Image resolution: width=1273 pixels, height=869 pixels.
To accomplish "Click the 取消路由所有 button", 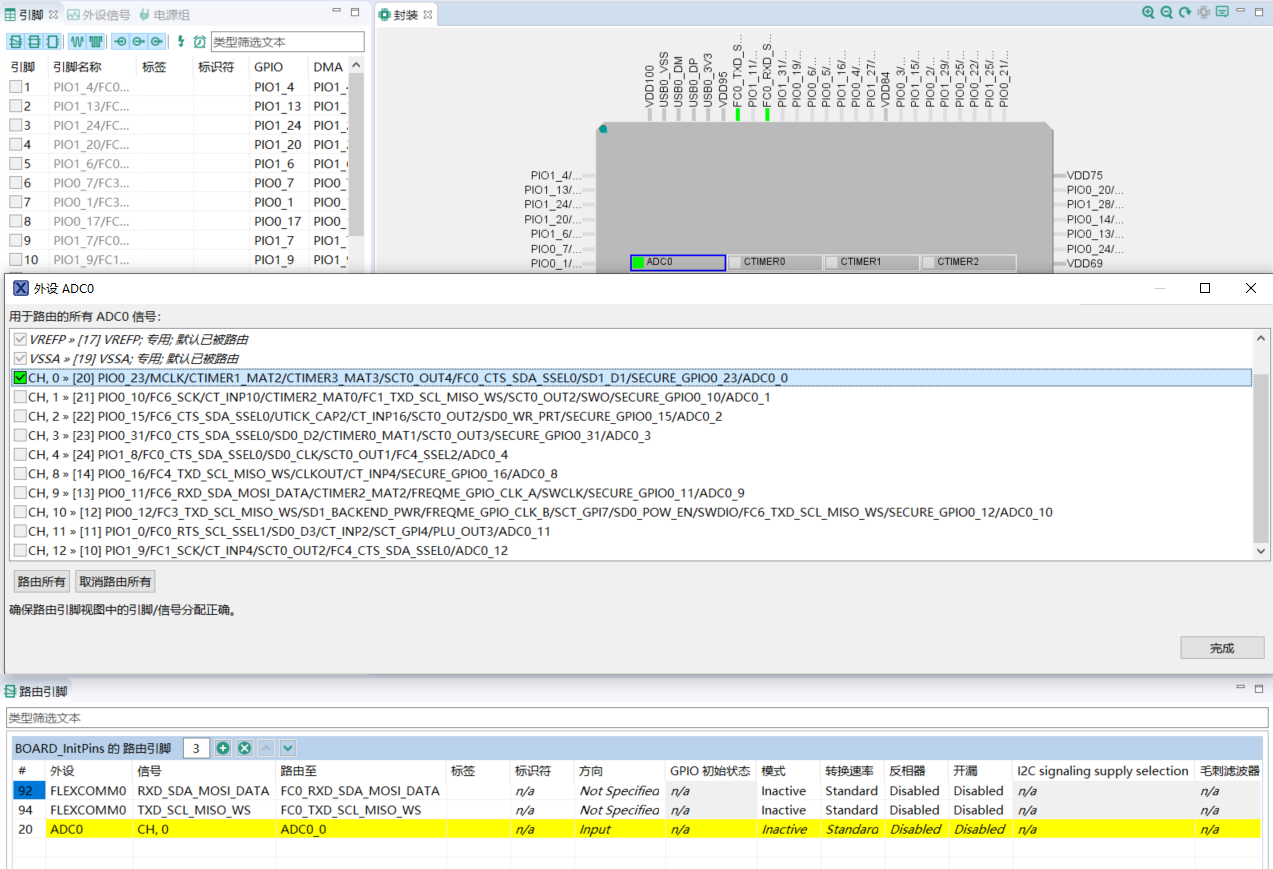I will pyautogui.click(x=116, y=582).
